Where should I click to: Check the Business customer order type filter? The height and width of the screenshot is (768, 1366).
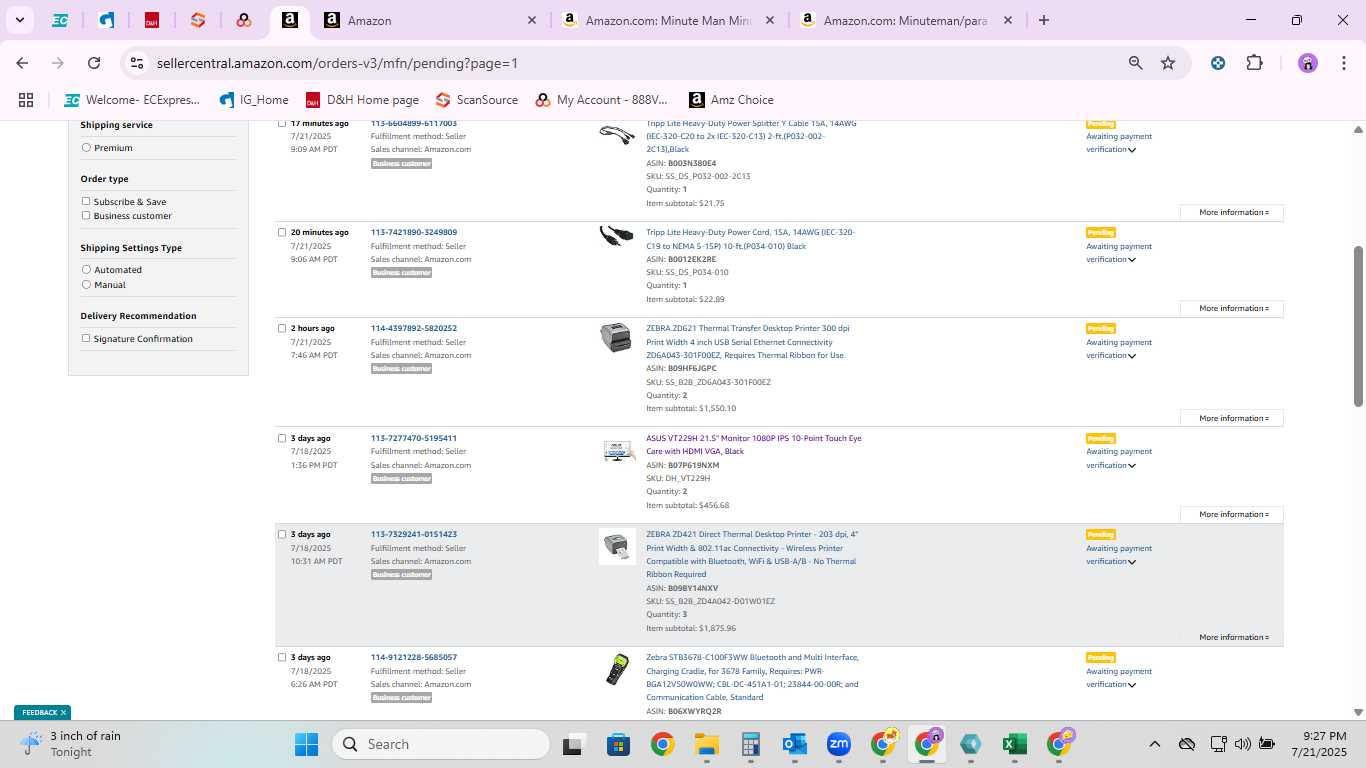(86, 216)
